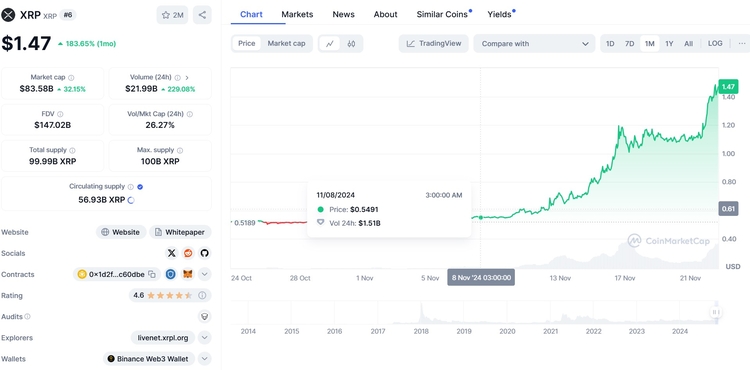Open the About tab

pyautogui.click(x=386, y=14)
